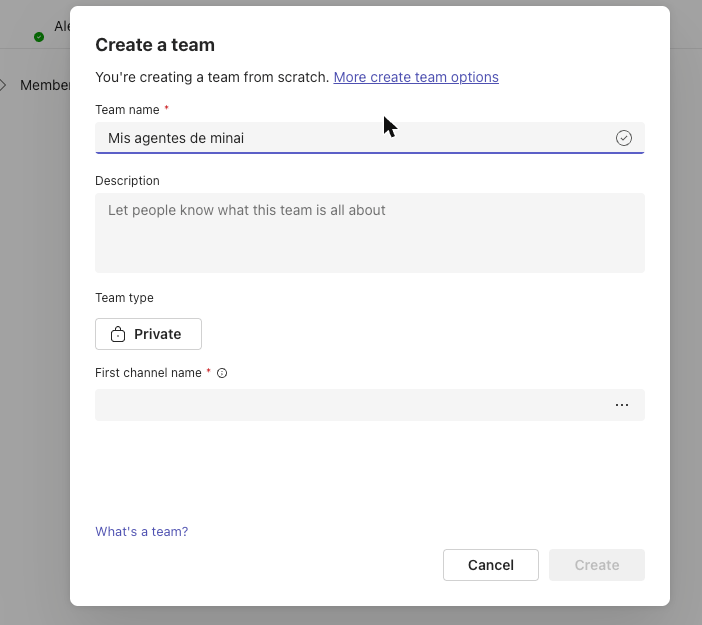Expand the Members chevron behind the dialog
Screen dimensions: 702x625
pyautogui.click(x=3, y=85)
